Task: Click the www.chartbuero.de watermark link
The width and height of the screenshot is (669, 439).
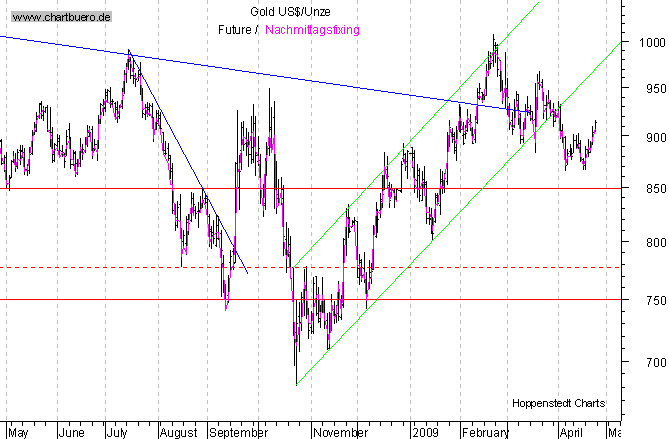Action: point(62,17)
